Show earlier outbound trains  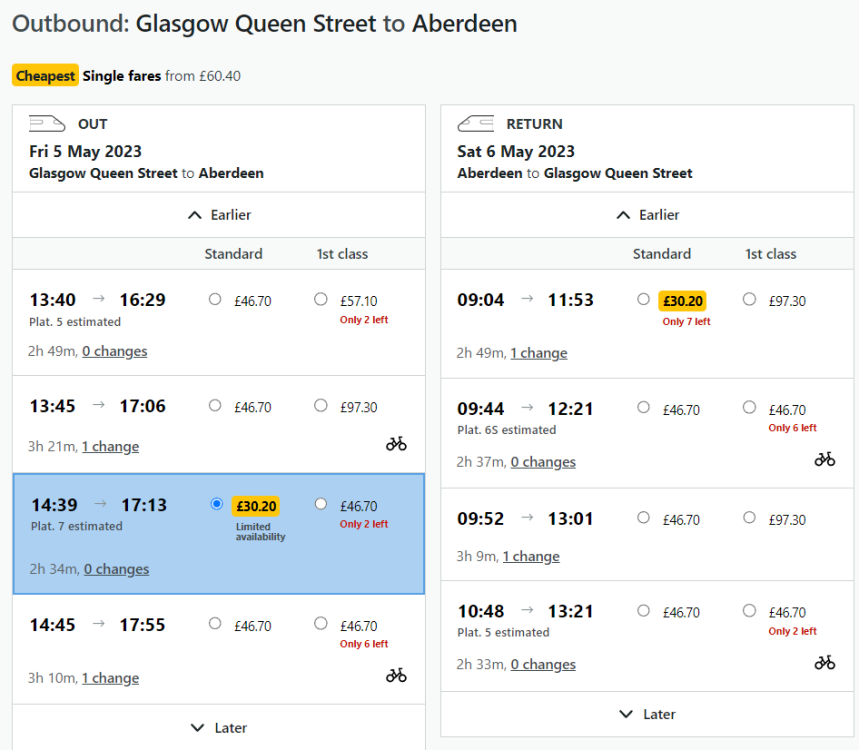(219, 215)
